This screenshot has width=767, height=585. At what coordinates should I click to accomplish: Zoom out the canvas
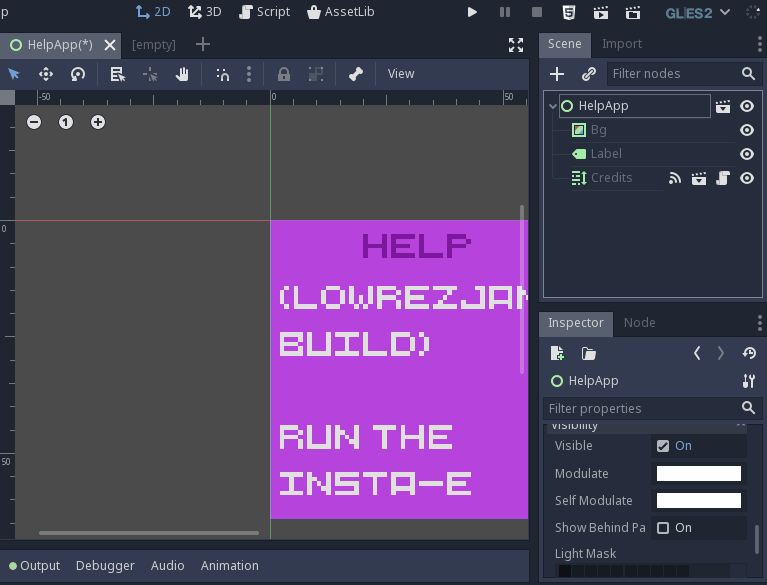tap(34, 122)
